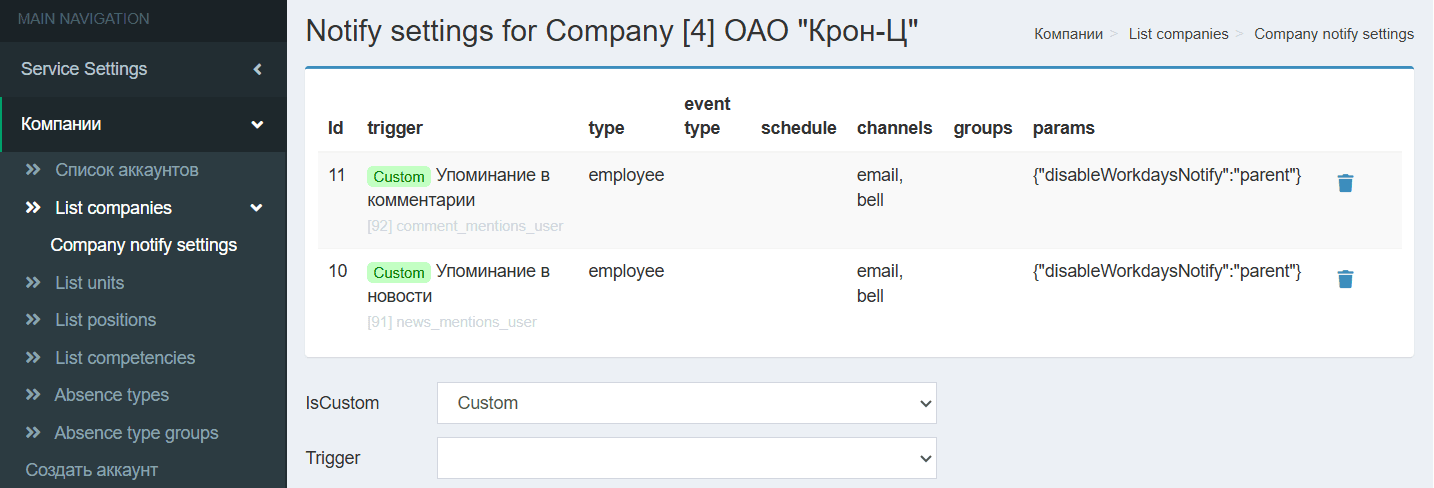Open the Trigger dropdown
The image size is (1434, 488).
click(686, 458)
